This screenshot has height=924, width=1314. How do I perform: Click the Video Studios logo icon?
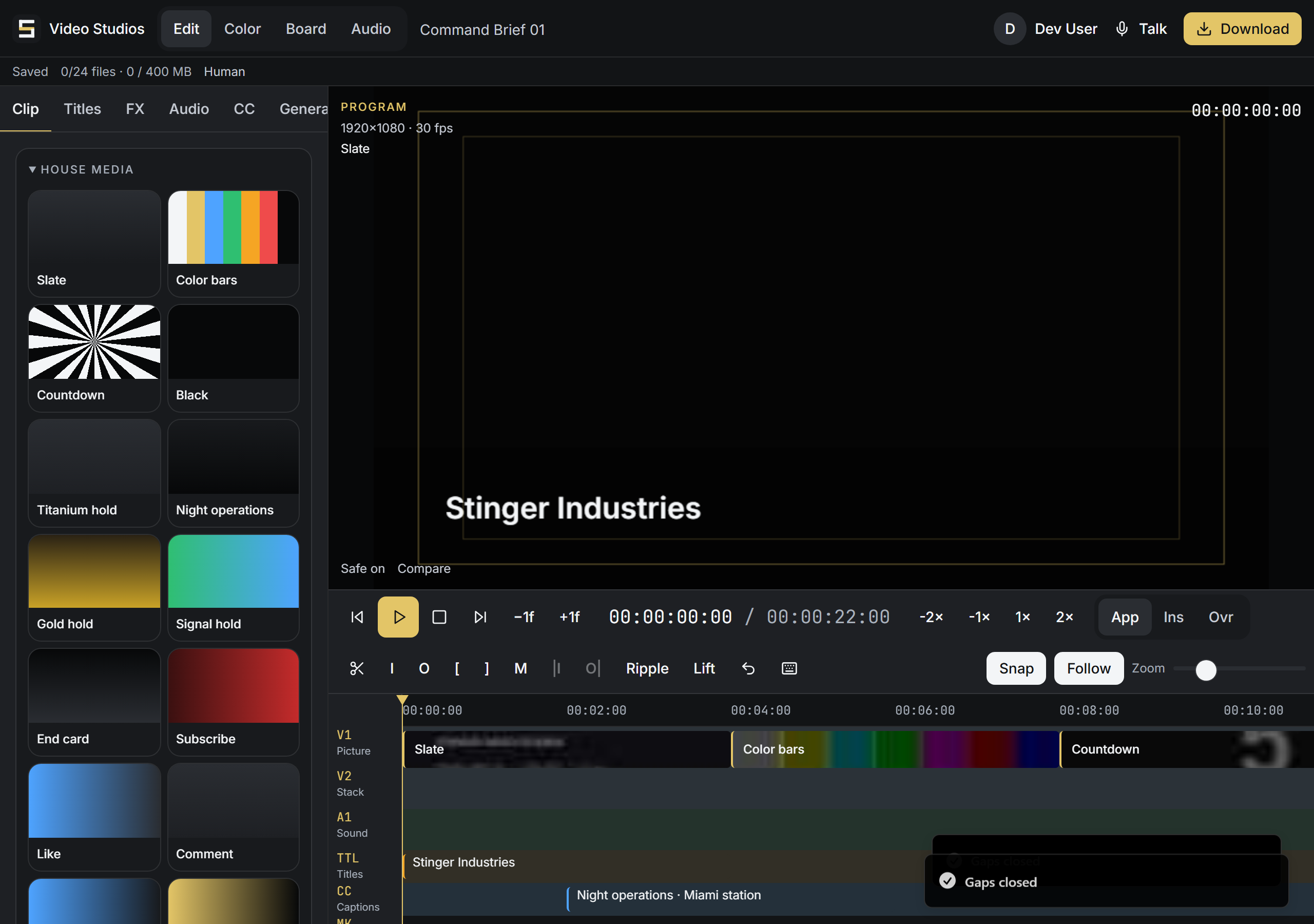[26, 29]
